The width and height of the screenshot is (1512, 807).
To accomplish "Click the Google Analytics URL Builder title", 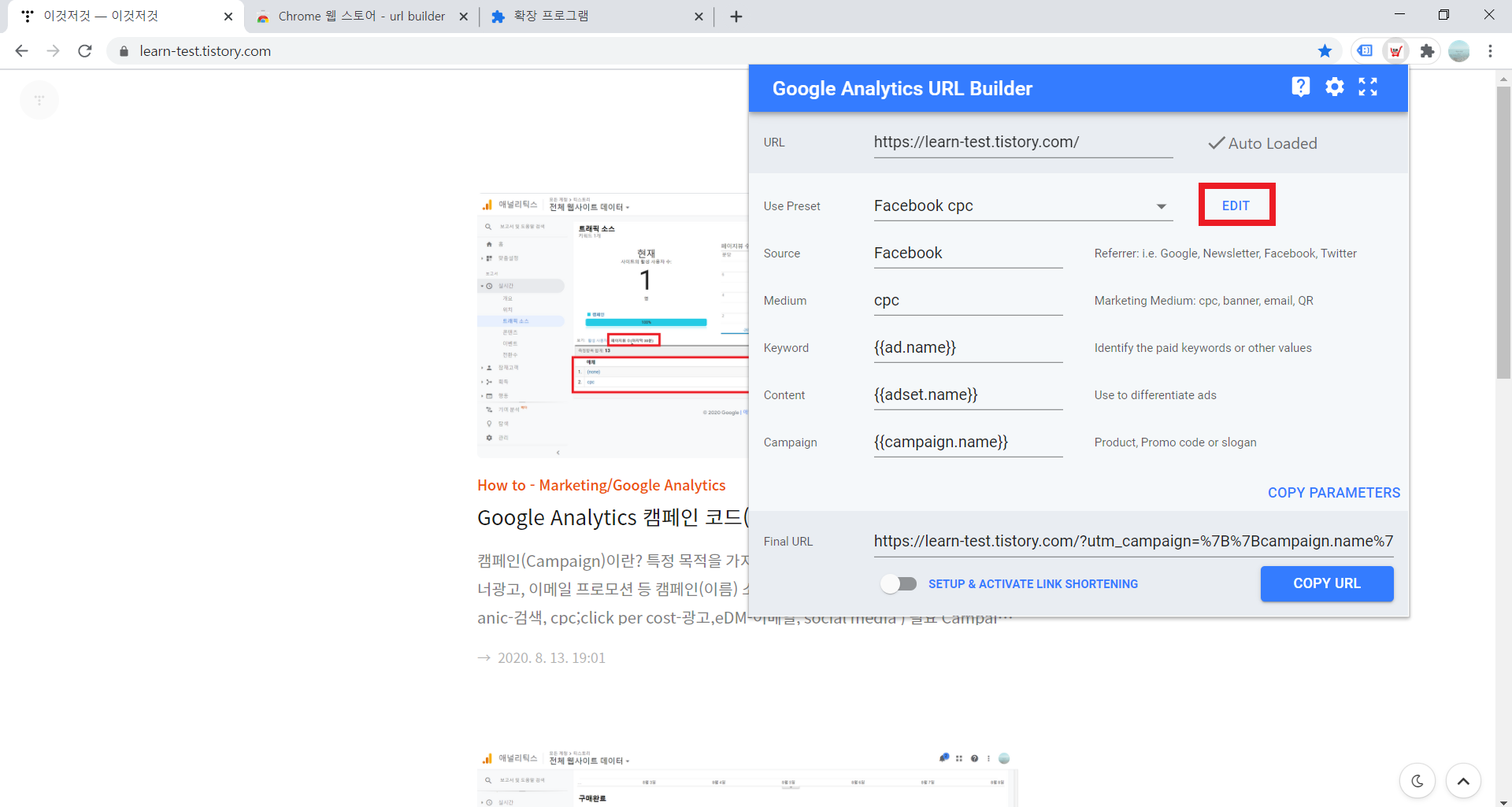I will click(902, 88).
